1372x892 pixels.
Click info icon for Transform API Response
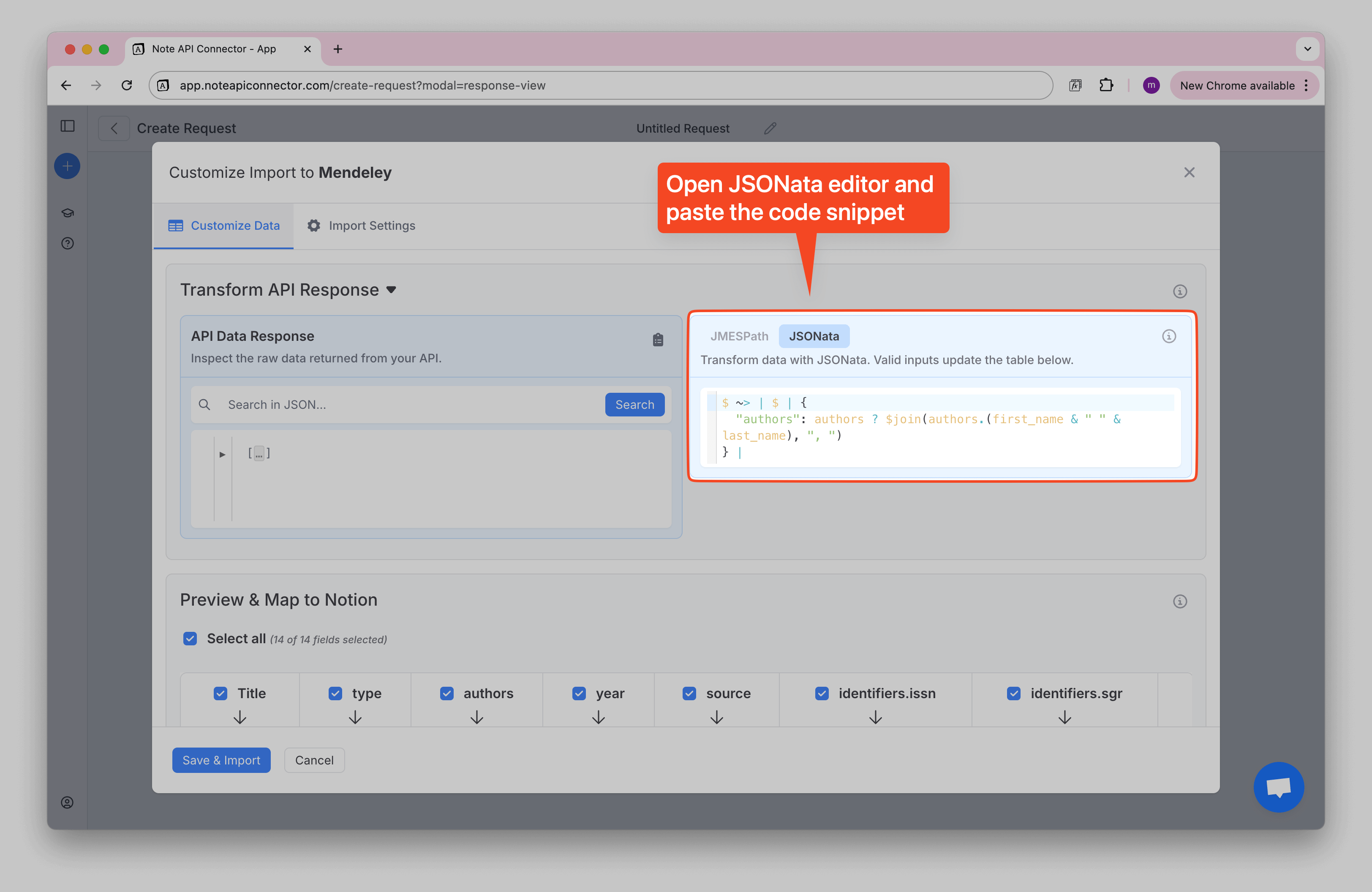pos(1180,291)
